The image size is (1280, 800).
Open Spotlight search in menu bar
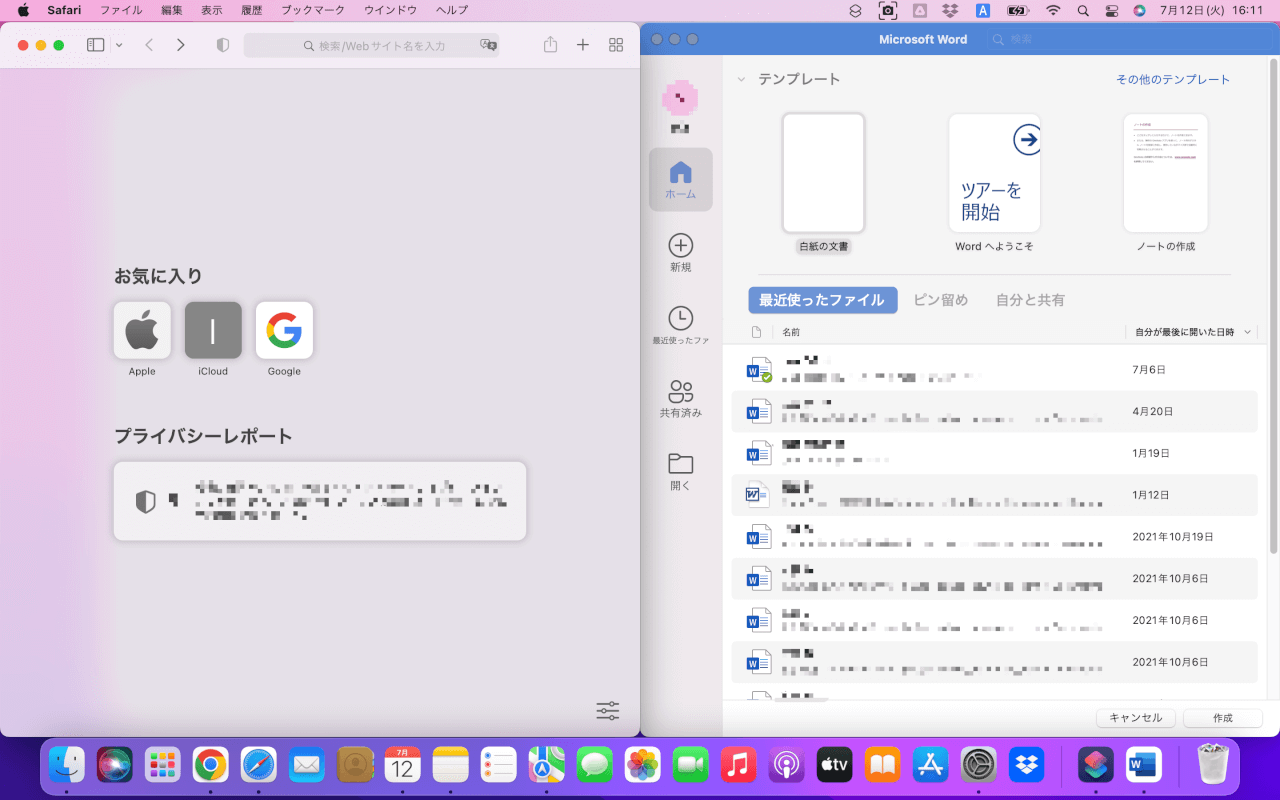pos(1083,10)
